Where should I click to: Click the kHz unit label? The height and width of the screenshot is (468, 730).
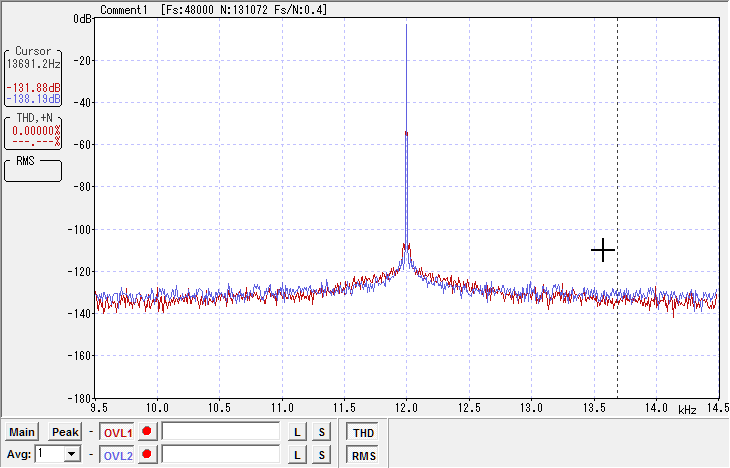click(687, 410)
